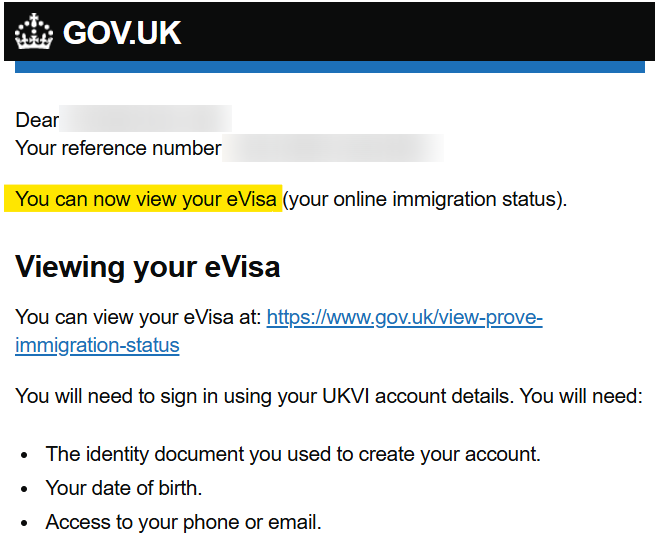Click the yellow highlighted eVisa sentence
The height and width of the screenshot is (550, 655).
coord(146,199)
